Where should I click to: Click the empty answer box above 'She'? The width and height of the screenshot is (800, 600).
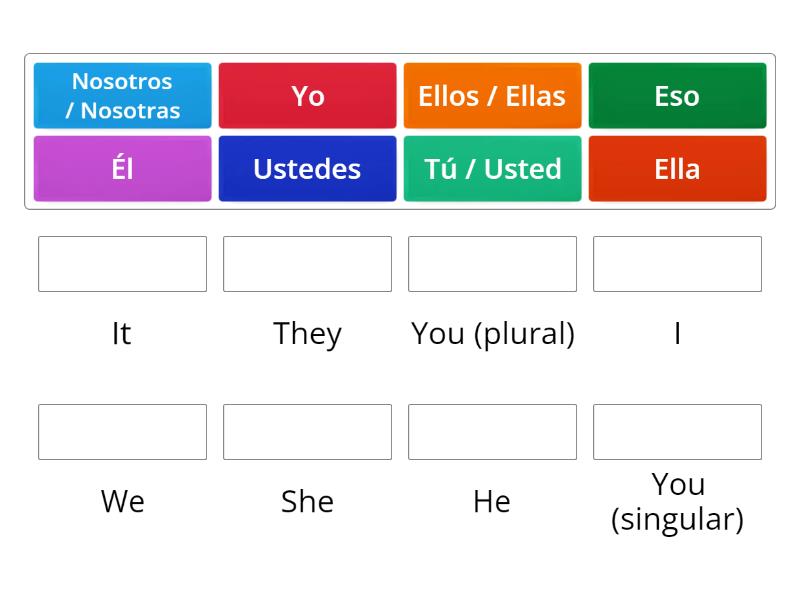307,432
